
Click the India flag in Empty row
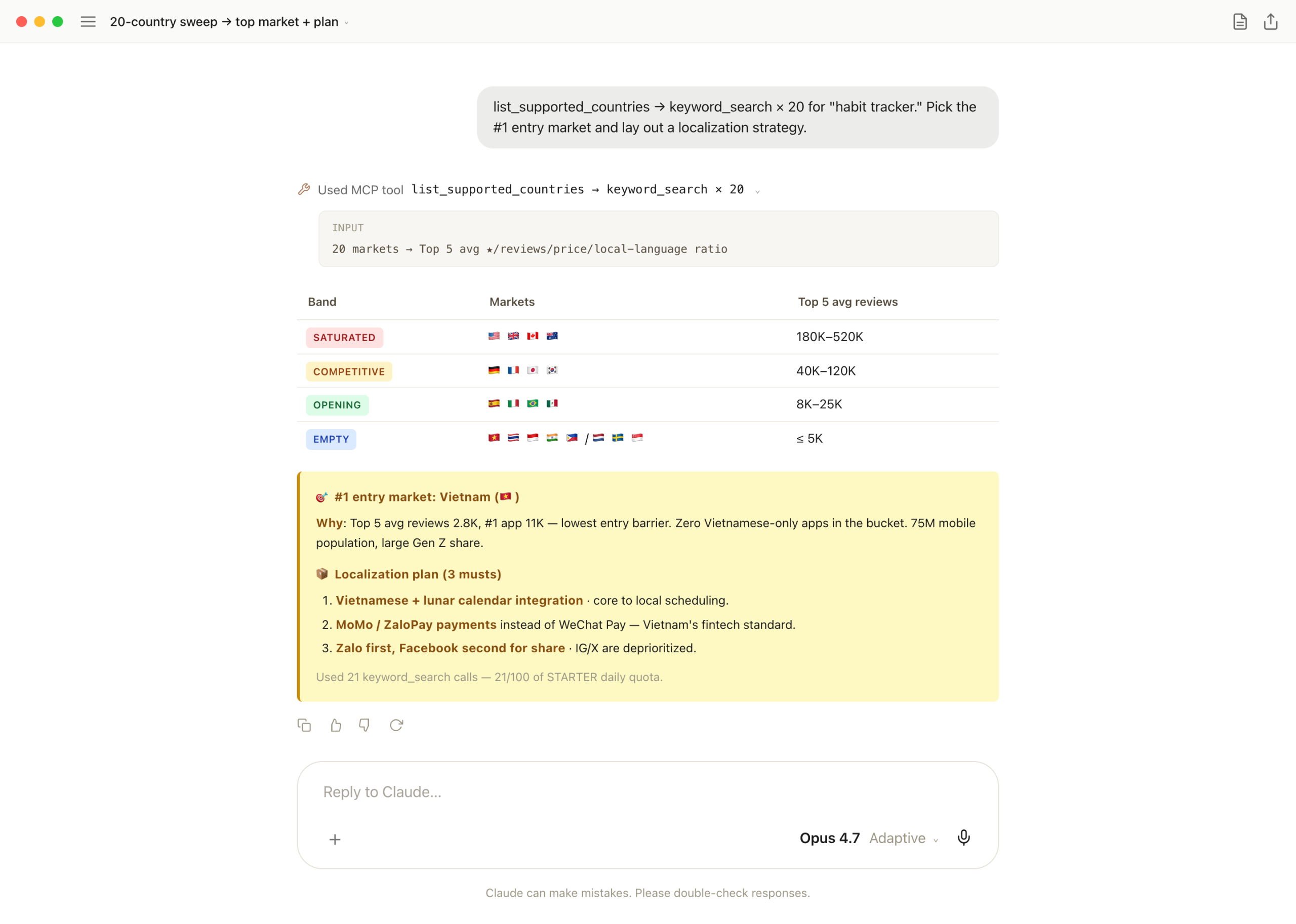(551, 438)
